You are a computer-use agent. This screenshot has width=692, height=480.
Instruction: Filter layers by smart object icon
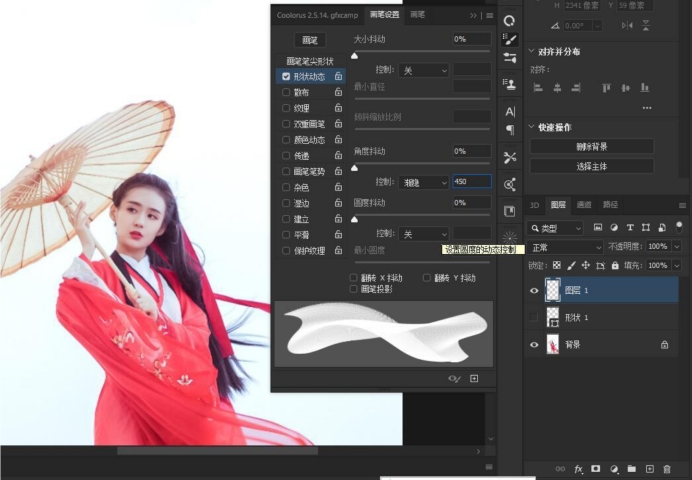pyautogui.click(x=662, y=228)
